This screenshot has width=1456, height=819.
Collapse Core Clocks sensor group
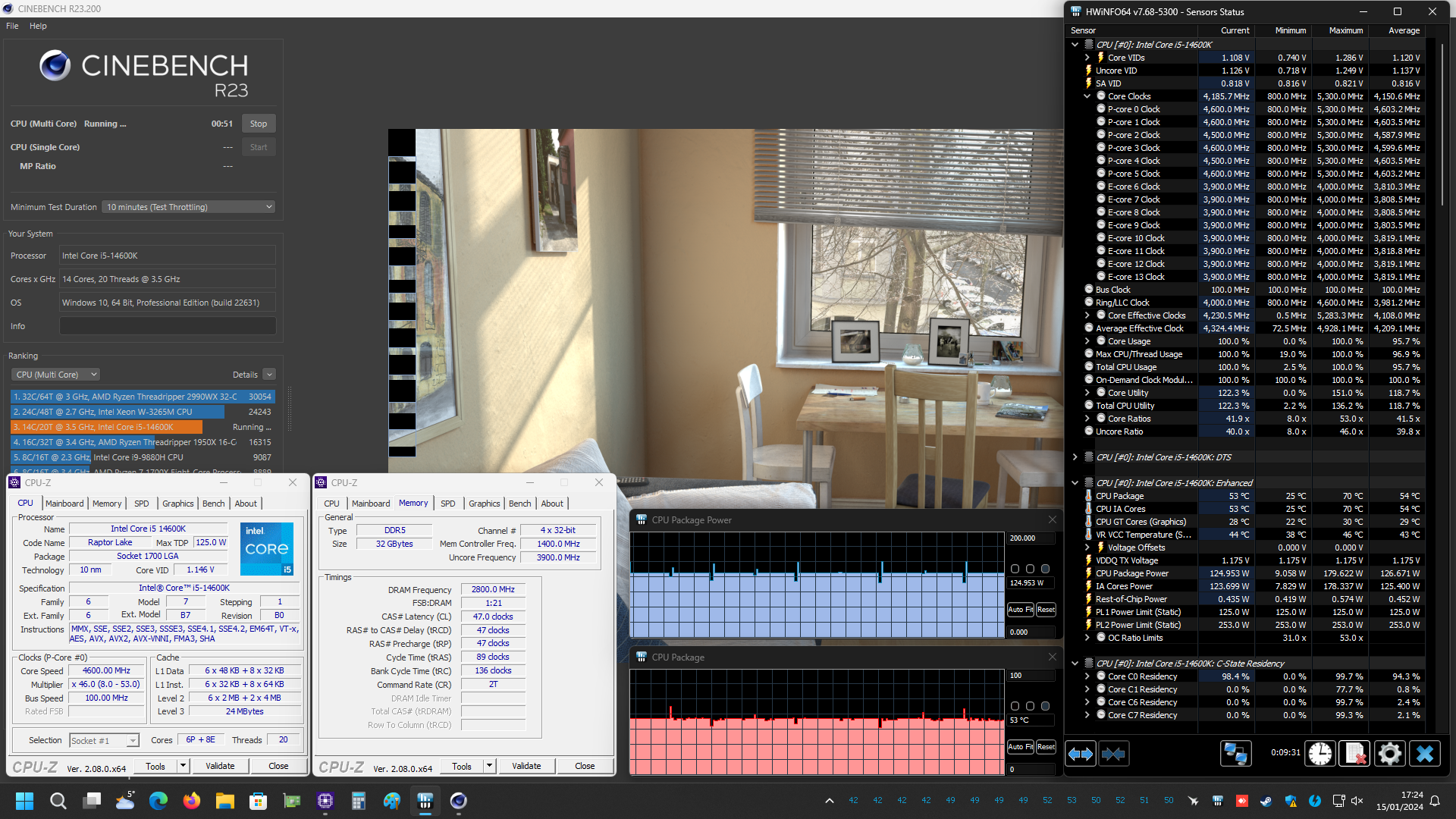[x=1087, y=96]
